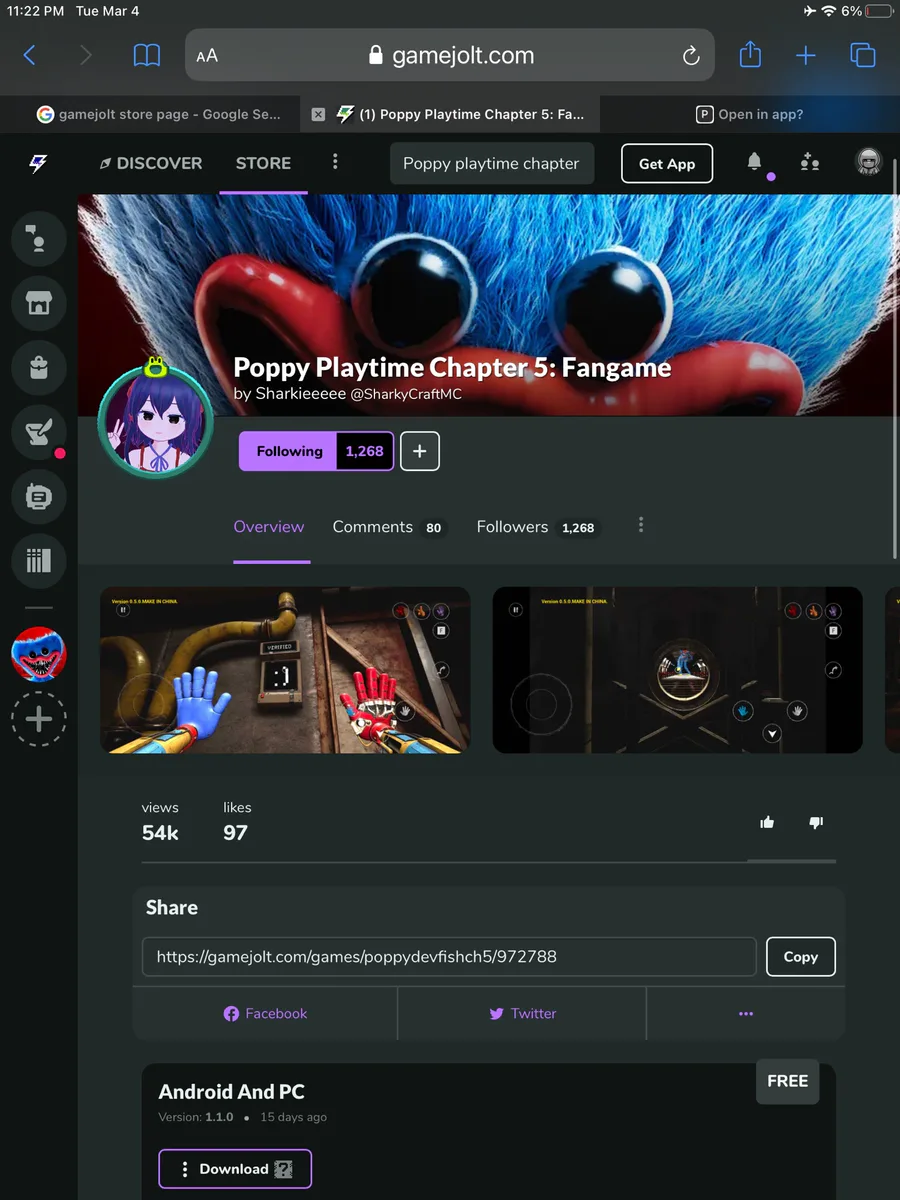Open user account avatar menu
This screenshot has height=1200, width=900.
[869, 162]
